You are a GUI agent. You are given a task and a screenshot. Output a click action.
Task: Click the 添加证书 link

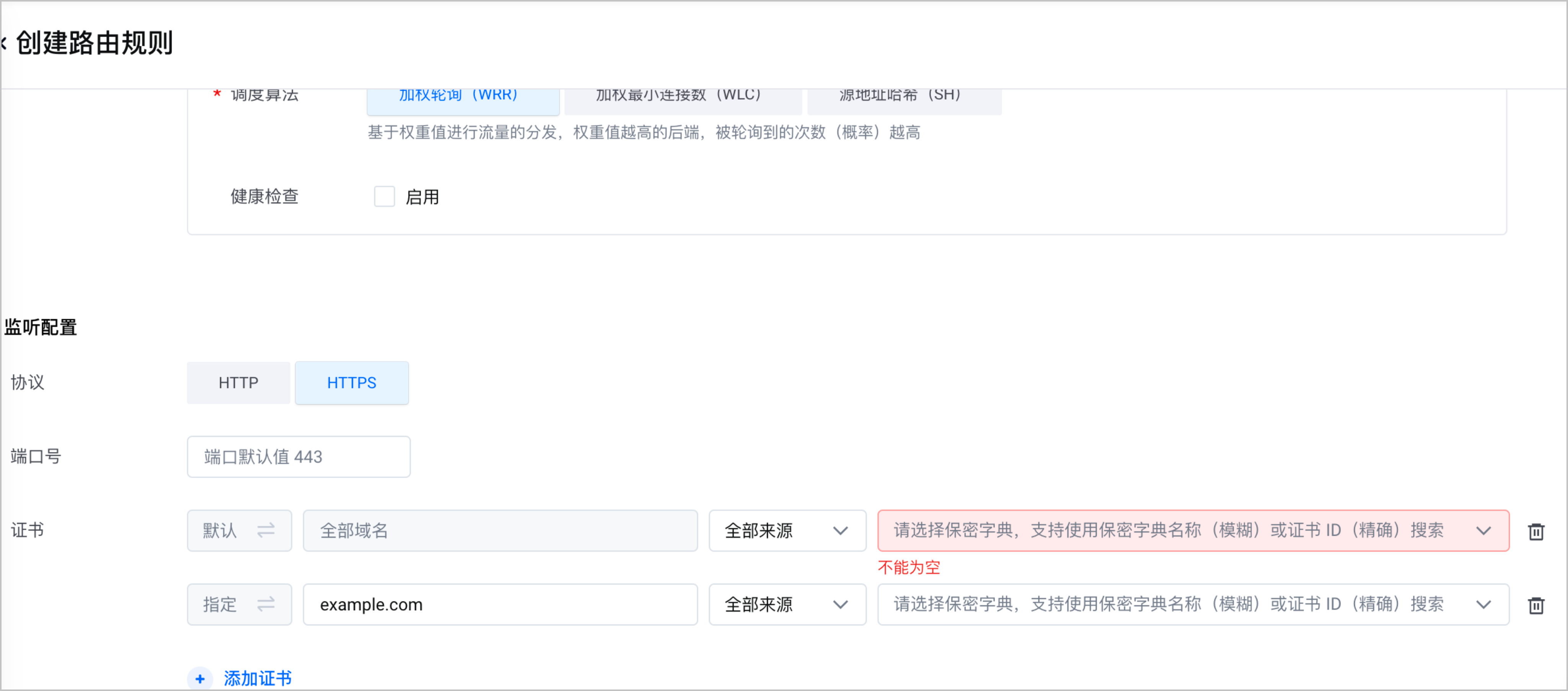[x=258, y=678]
